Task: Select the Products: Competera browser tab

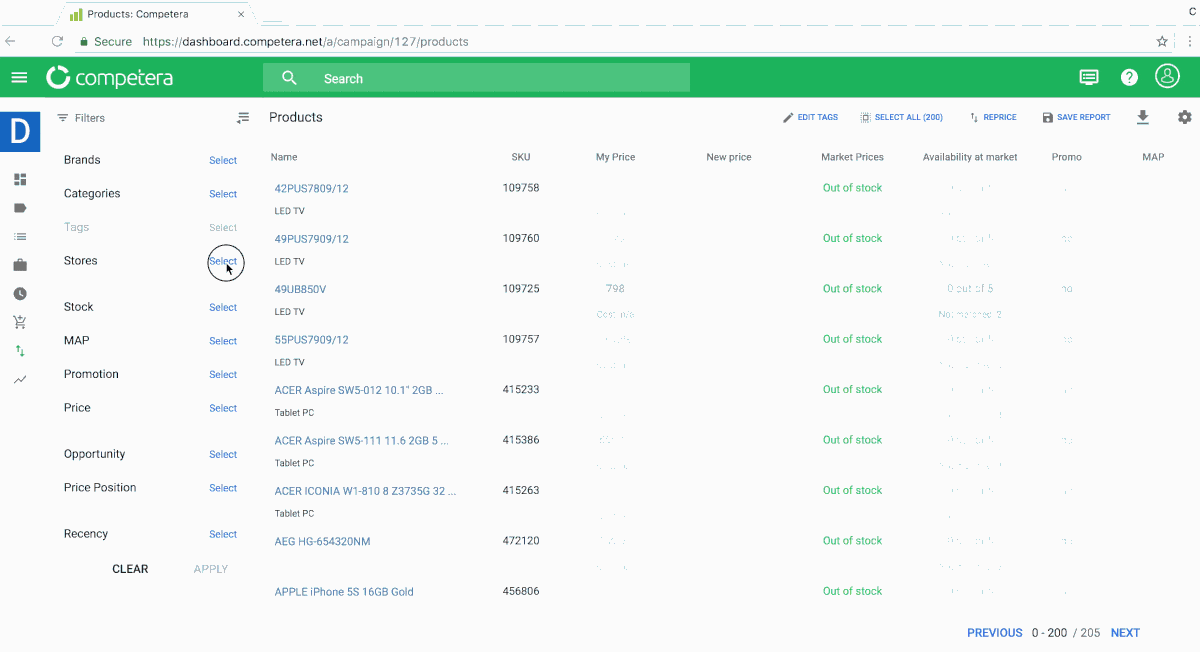Action: click(155, 15)
